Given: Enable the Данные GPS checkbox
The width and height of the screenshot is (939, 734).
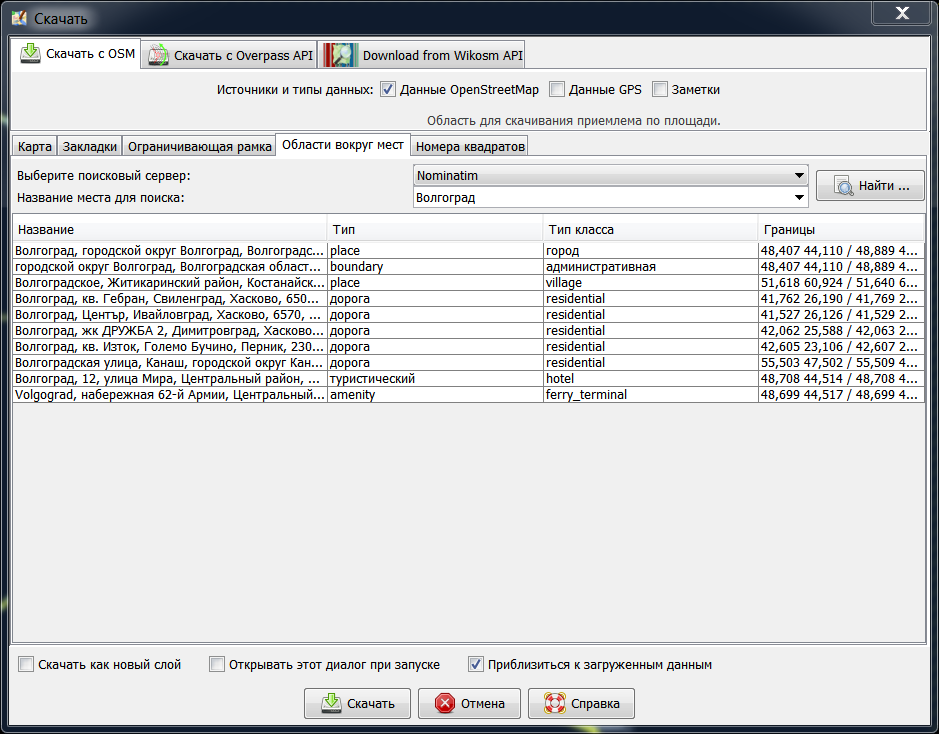Looking at the screenshot, I should pos(557,90).
